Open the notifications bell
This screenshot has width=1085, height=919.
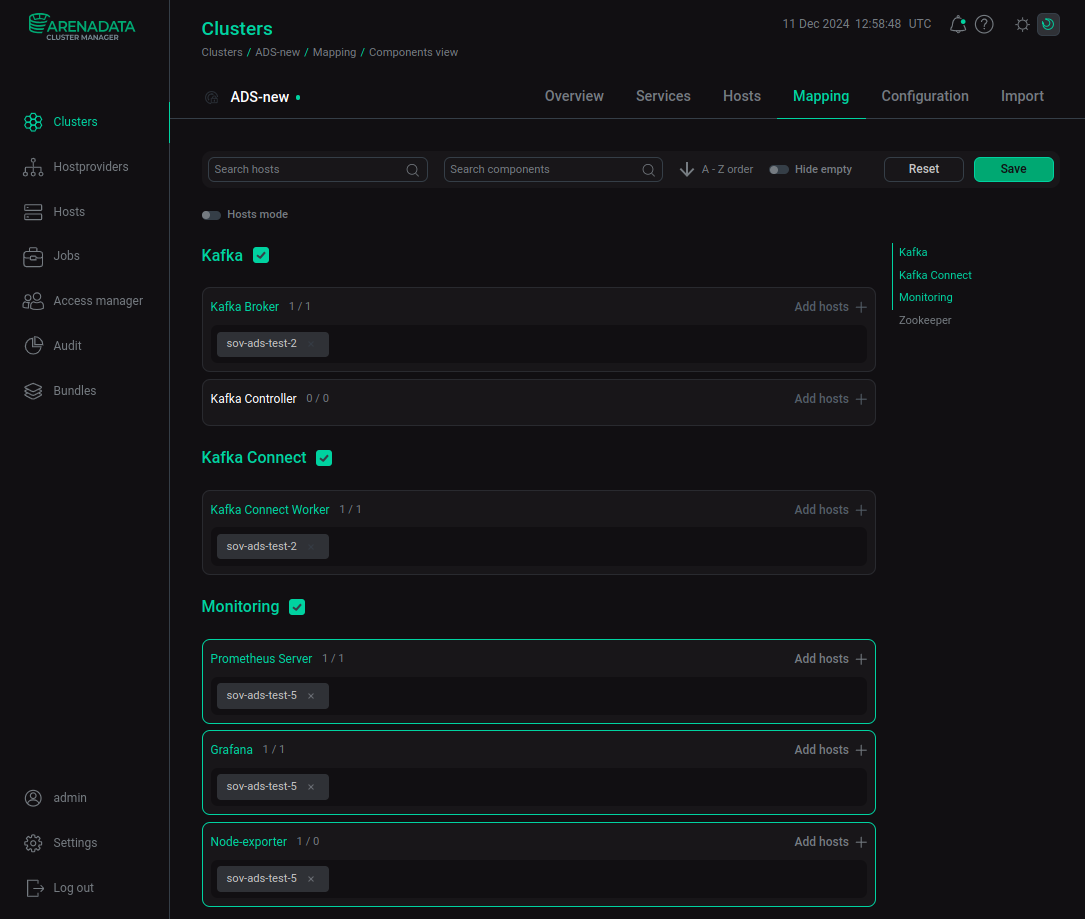pos(958,24)
